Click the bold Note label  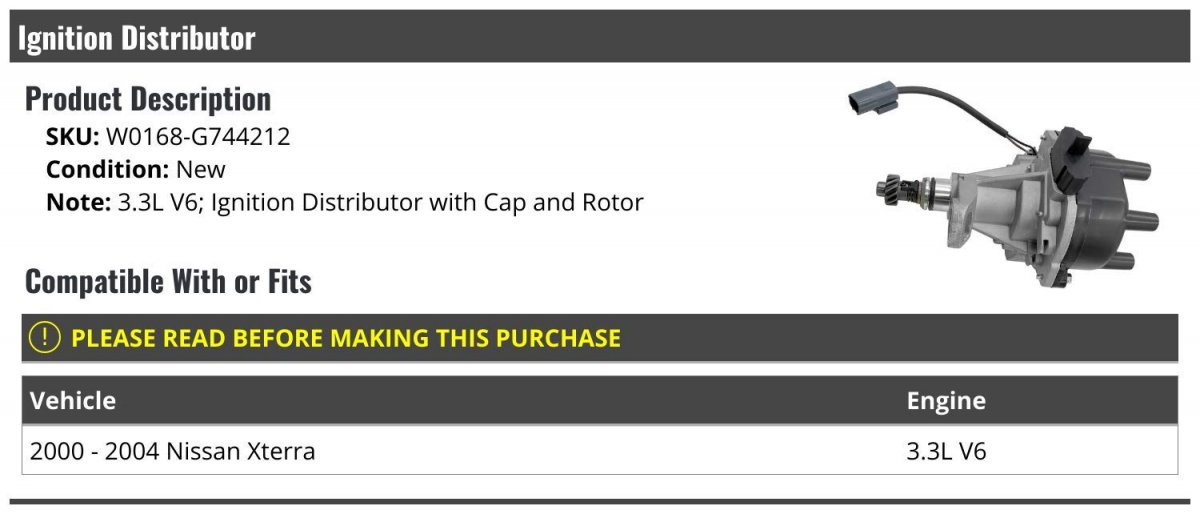[x=78, y=203]
